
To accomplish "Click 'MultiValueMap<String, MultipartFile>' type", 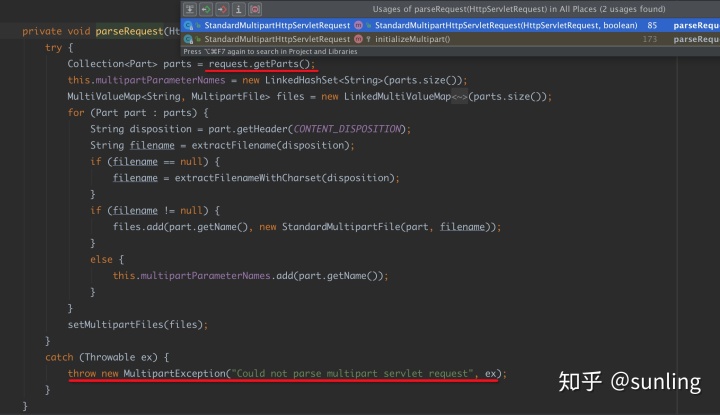I will [x=169, y=96].
